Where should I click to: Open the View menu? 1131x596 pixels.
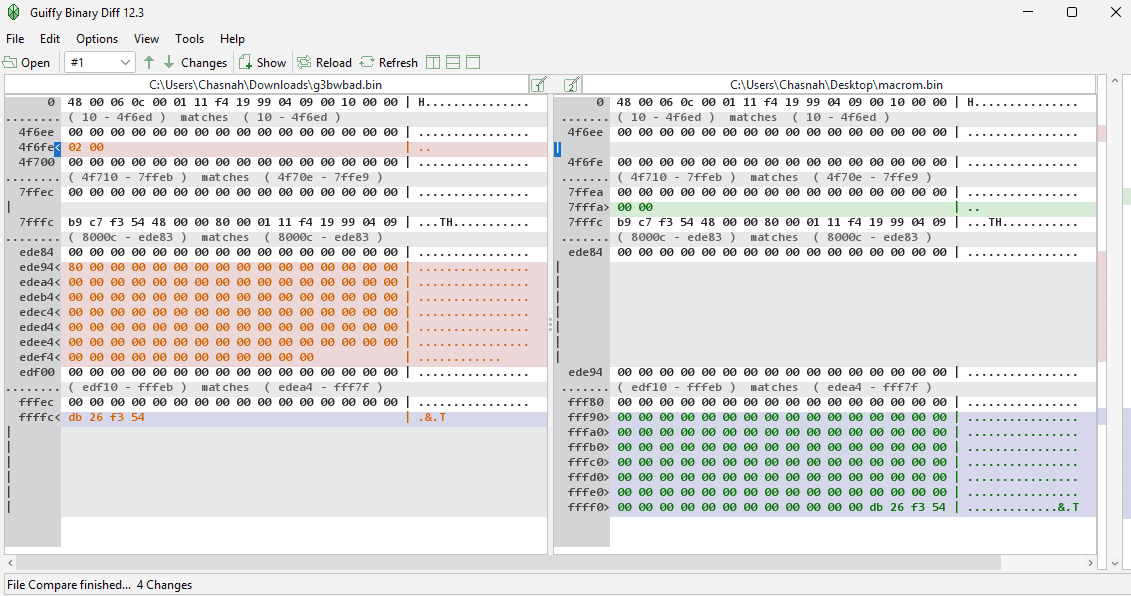[x=146, y=39]
